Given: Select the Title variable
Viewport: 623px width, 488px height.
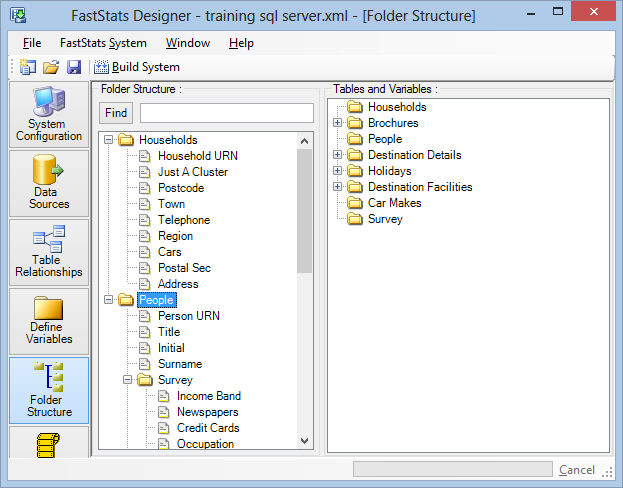Looking at the screenshot, I should point(169,332).
